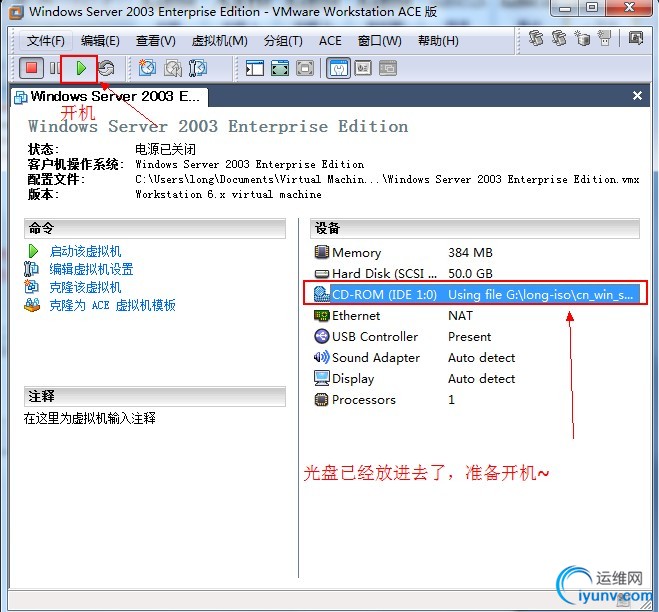The height and width of the screenshot is (612, 659).
Task: Maximize the VMware Workstation window
Action: pos(592,7)
